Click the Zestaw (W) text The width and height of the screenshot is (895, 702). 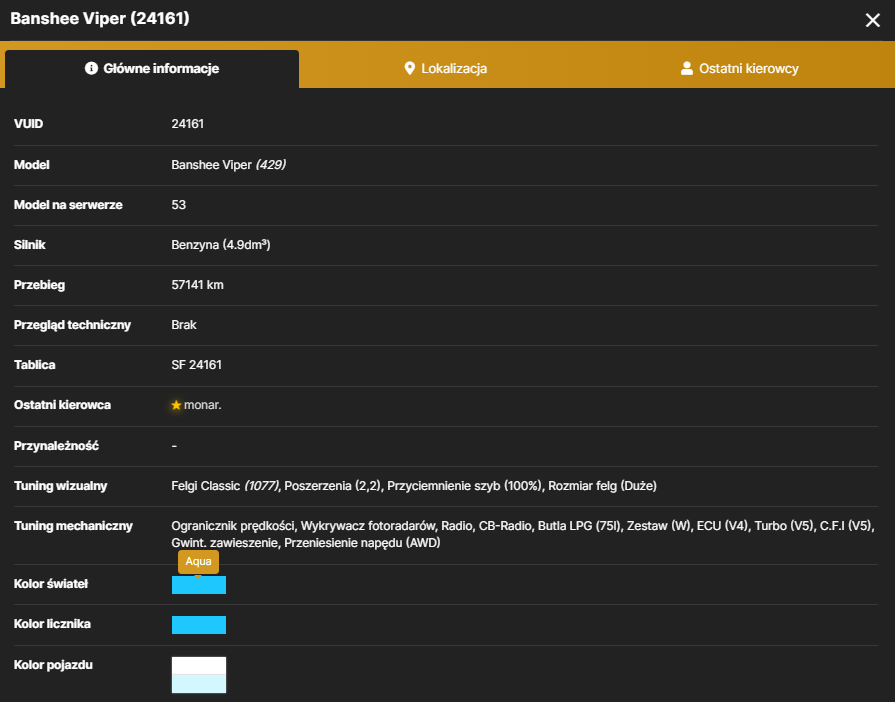pyautogui.click(x=658, y=526)
